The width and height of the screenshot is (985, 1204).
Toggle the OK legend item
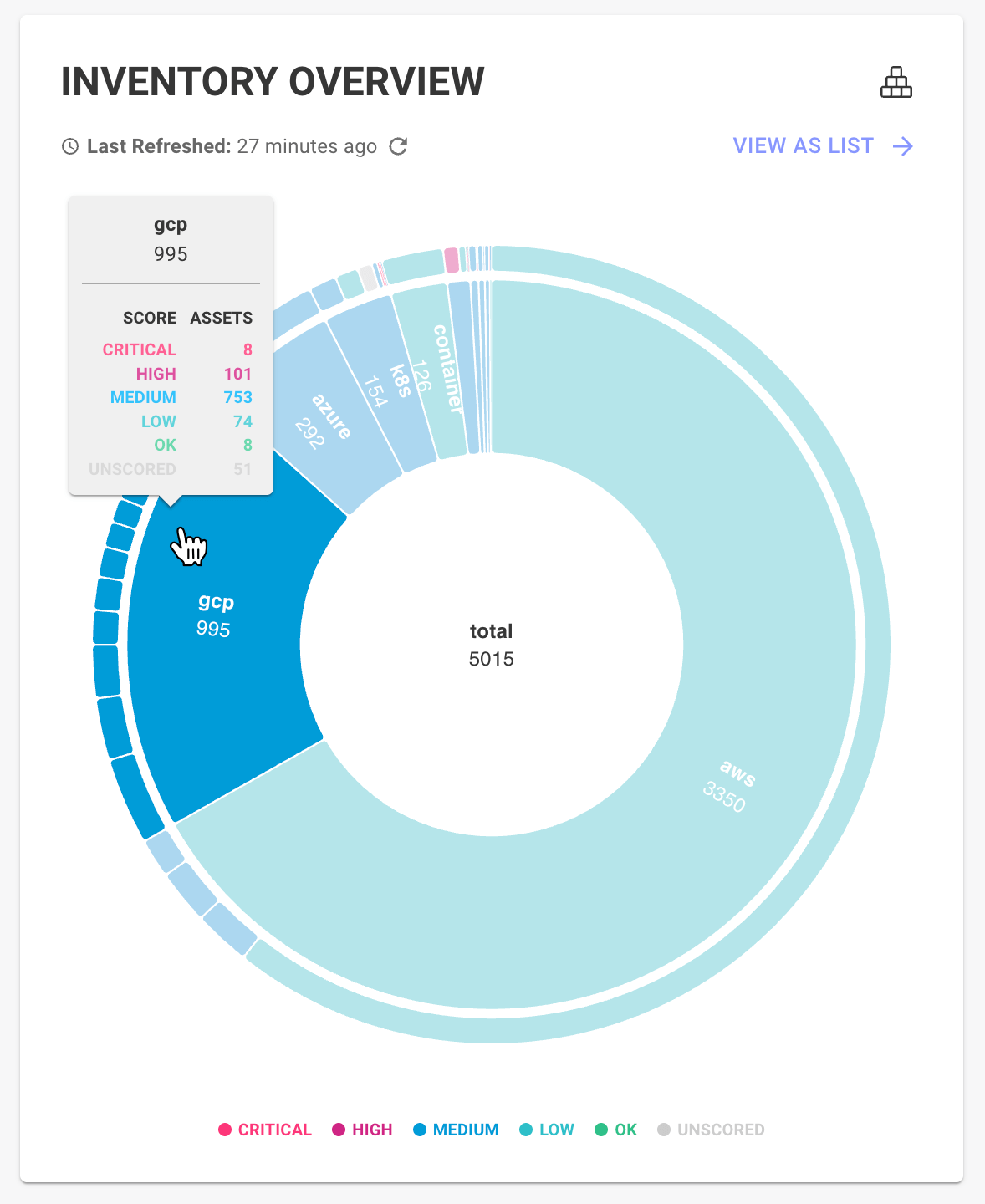pyautogui.click(x=616, y=1130)
